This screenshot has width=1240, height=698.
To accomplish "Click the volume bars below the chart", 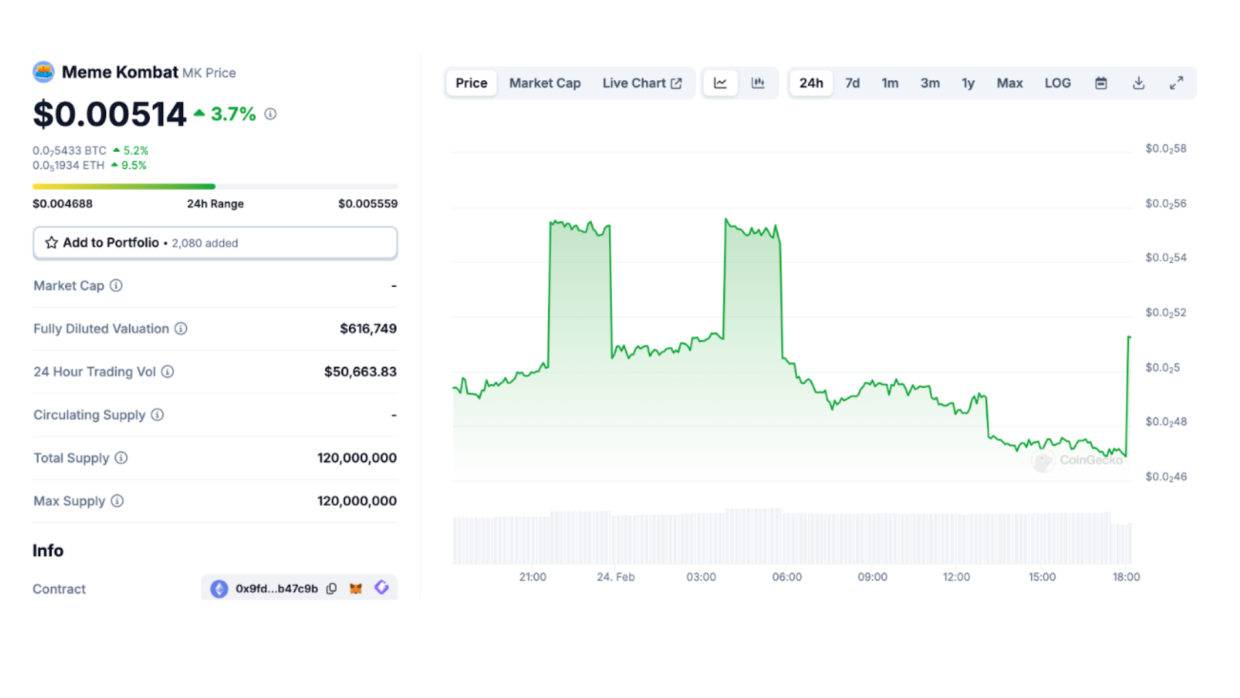I will pos(792,537).
